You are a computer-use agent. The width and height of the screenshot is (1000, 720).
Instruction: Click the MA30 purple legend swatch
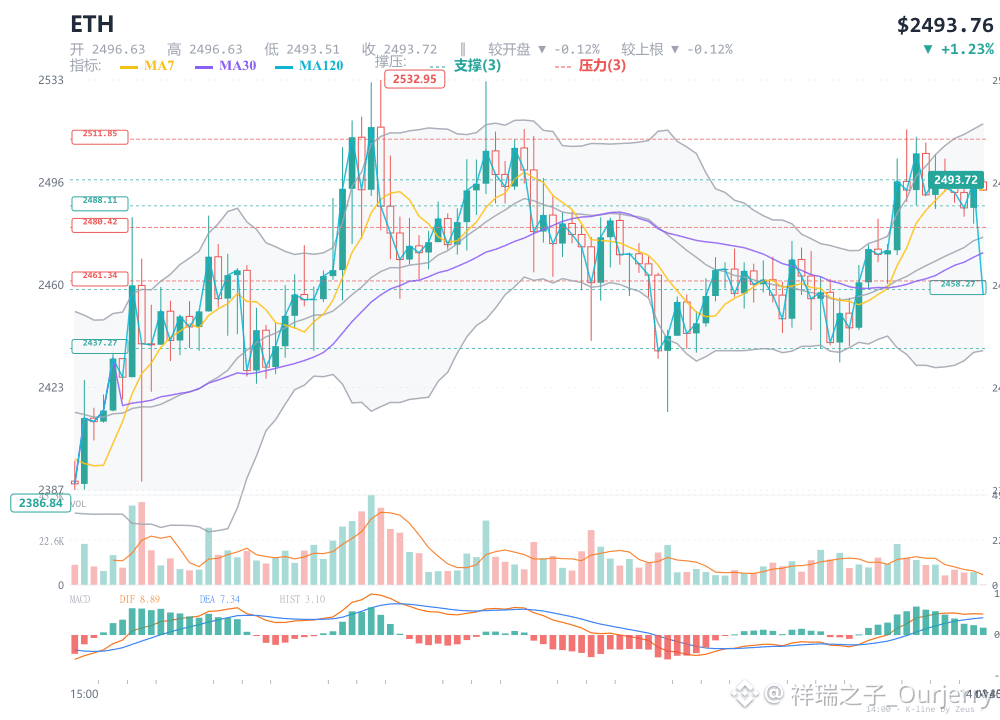pos(204,66)
